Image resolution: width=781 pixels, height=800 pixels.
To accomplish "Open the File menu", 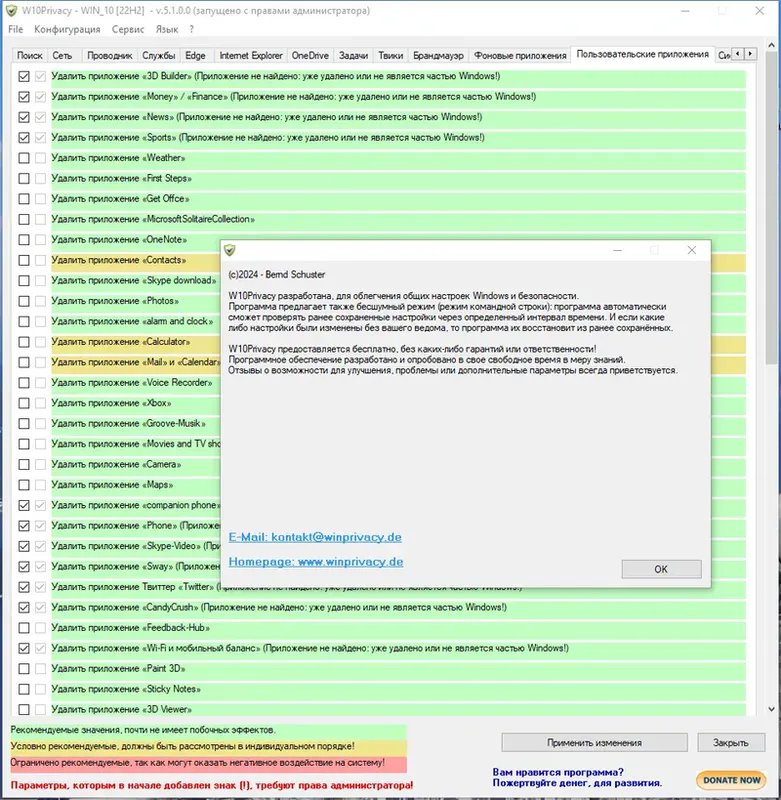I will click(x=15, y=30).
